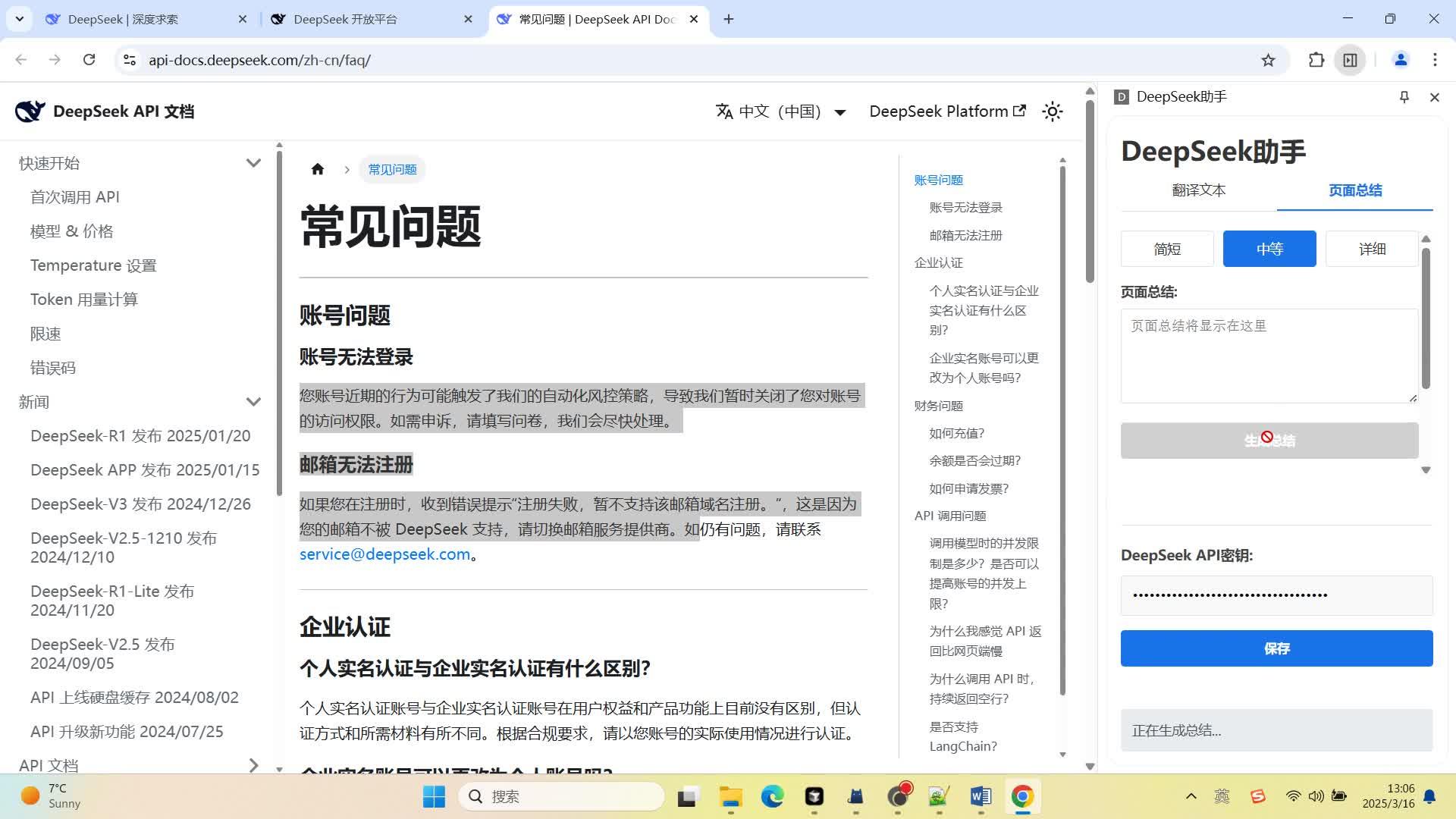Reload the current page
The height and width of the screenshot is (819, 1456).
89,60
